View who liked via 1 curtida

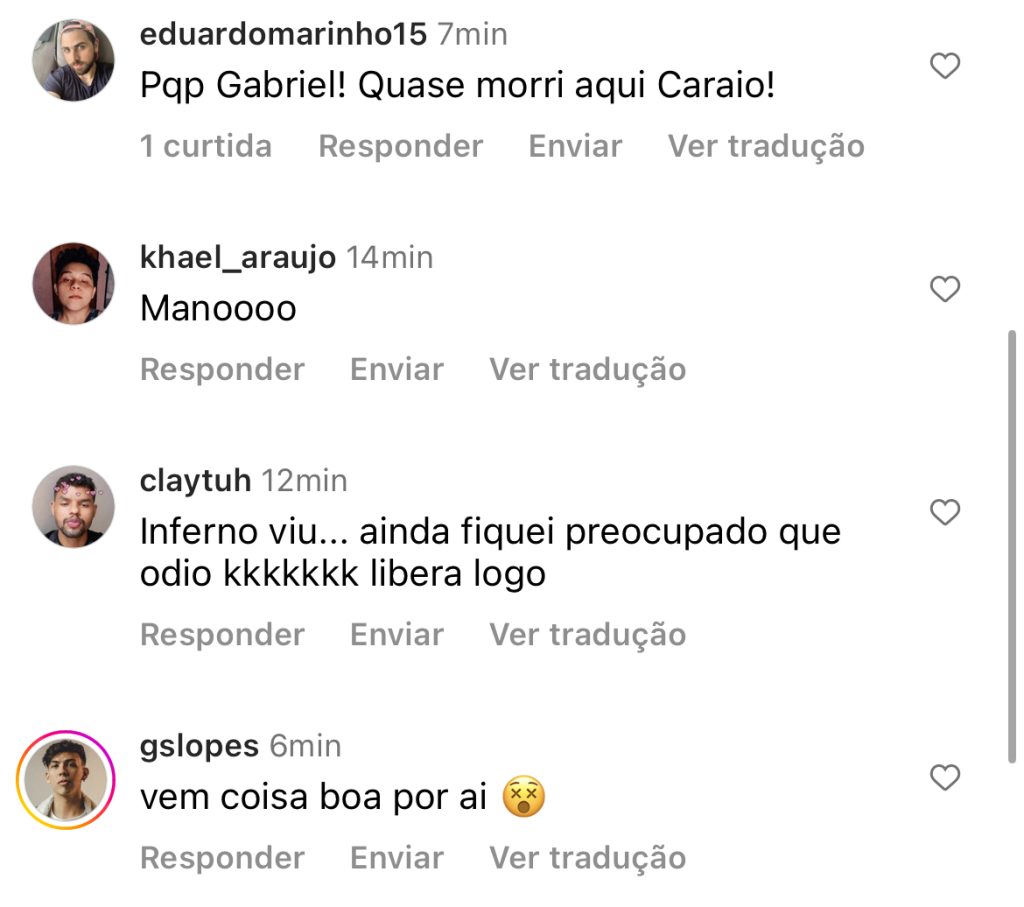[206, 146]
